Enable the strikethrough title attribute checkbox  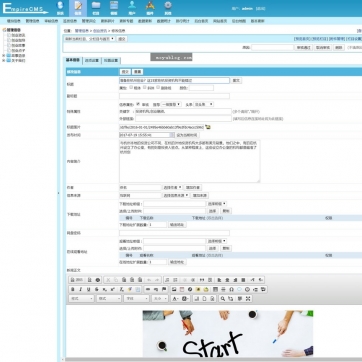pos(158,88)
